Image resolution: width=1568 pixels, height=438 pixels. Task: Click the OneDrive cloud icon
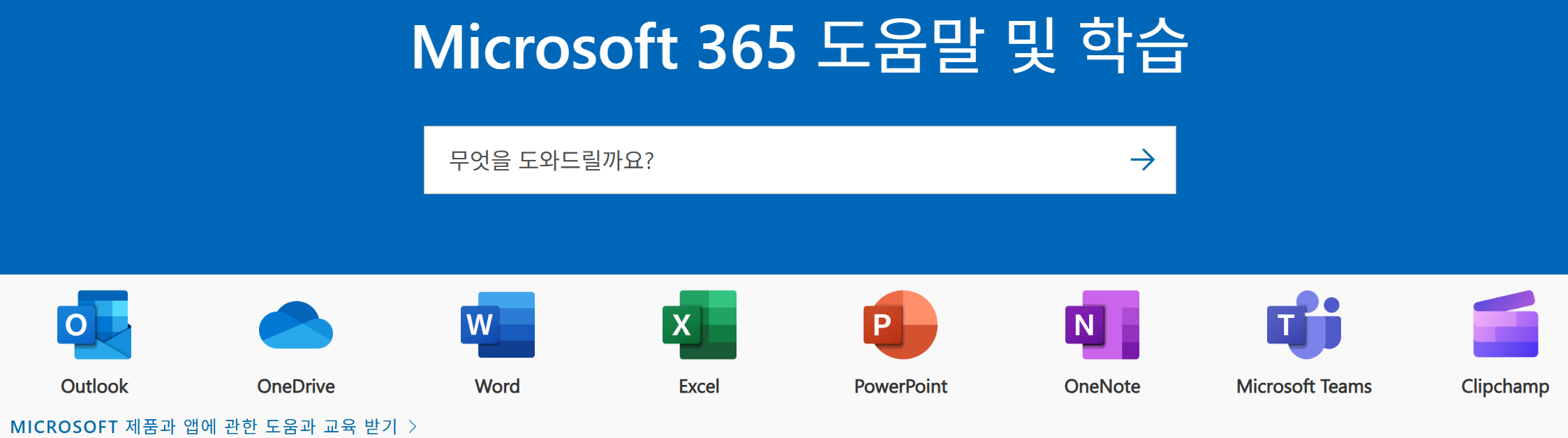(x=295, y=325)
